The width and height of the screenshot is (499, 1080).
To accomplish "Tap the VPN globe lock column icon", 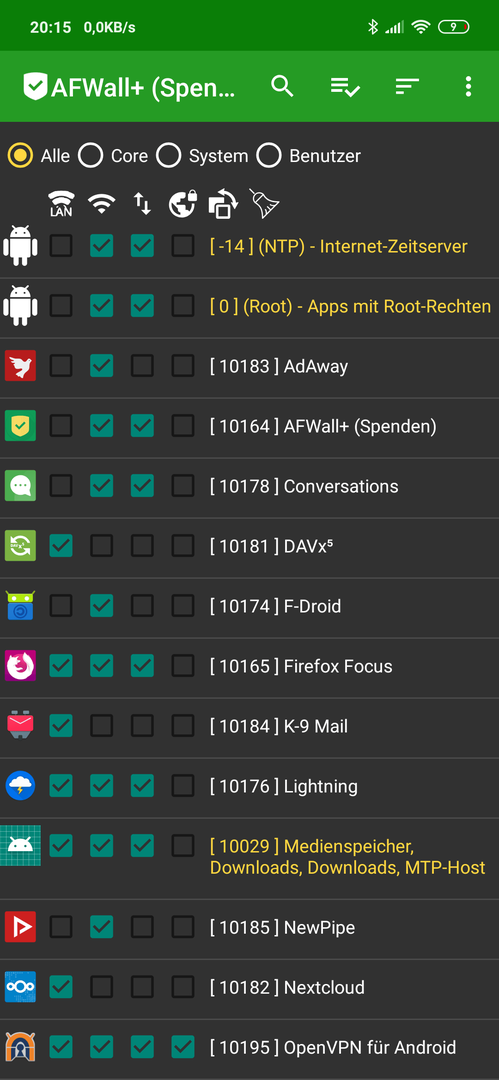I will [183, 204].
